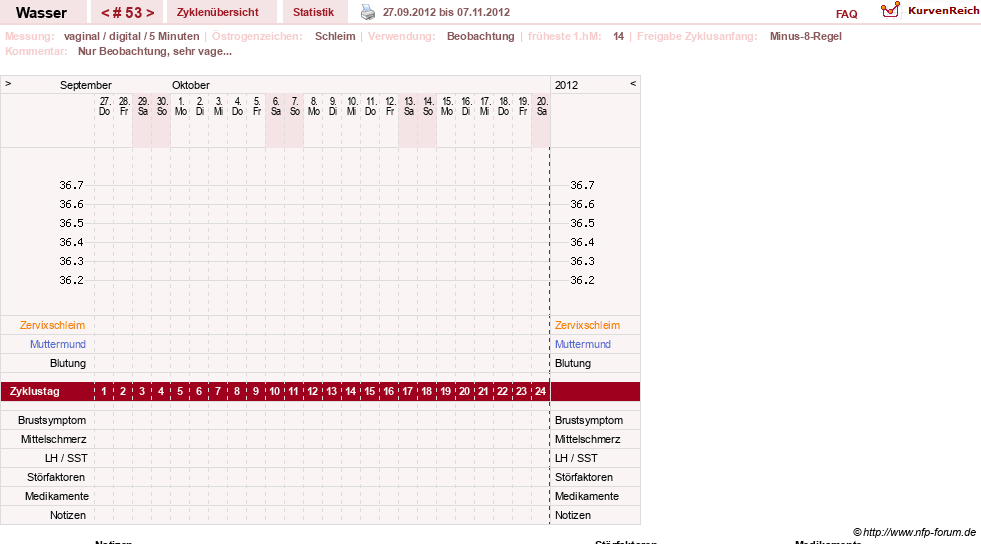
Task: Click the printer icon
Action: (x=368, y=12)
